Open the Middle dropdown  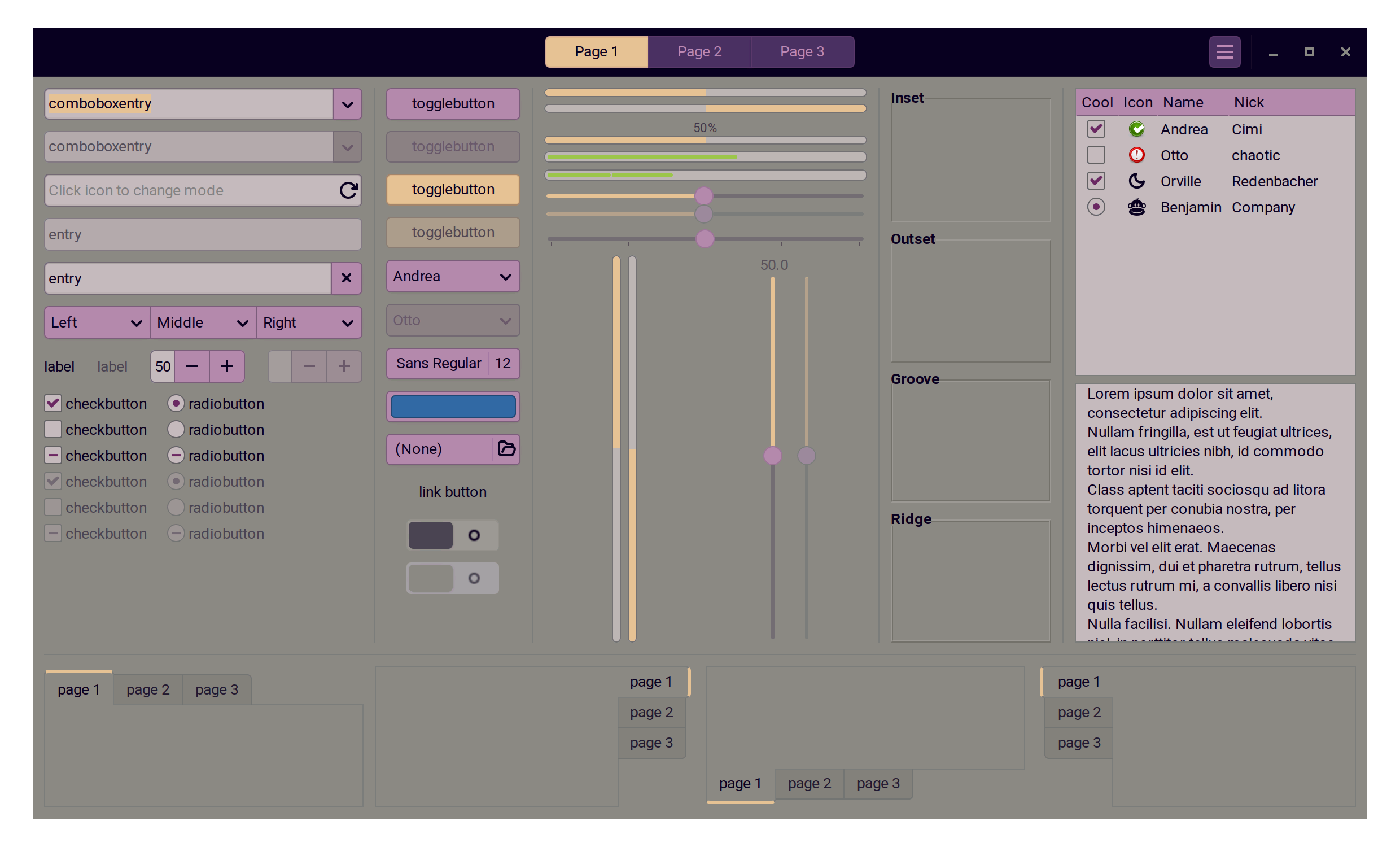coord(203,323)
